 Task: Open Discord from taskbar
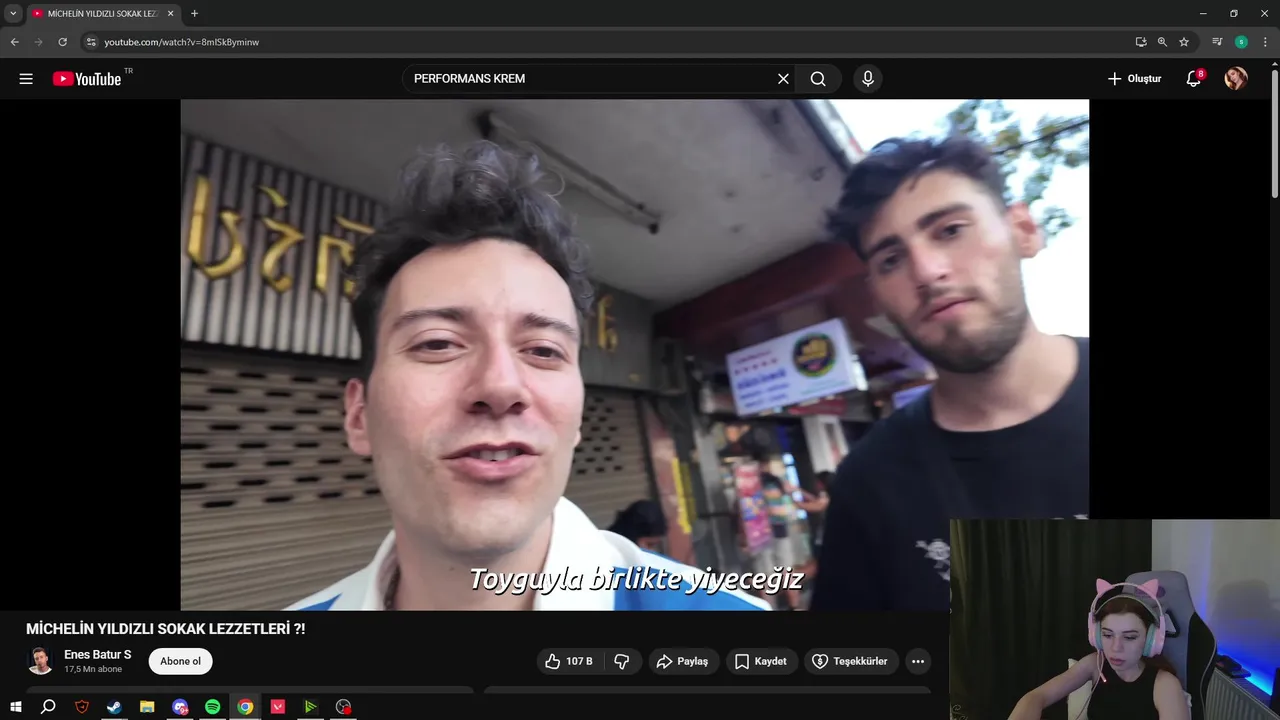point(180,707)
